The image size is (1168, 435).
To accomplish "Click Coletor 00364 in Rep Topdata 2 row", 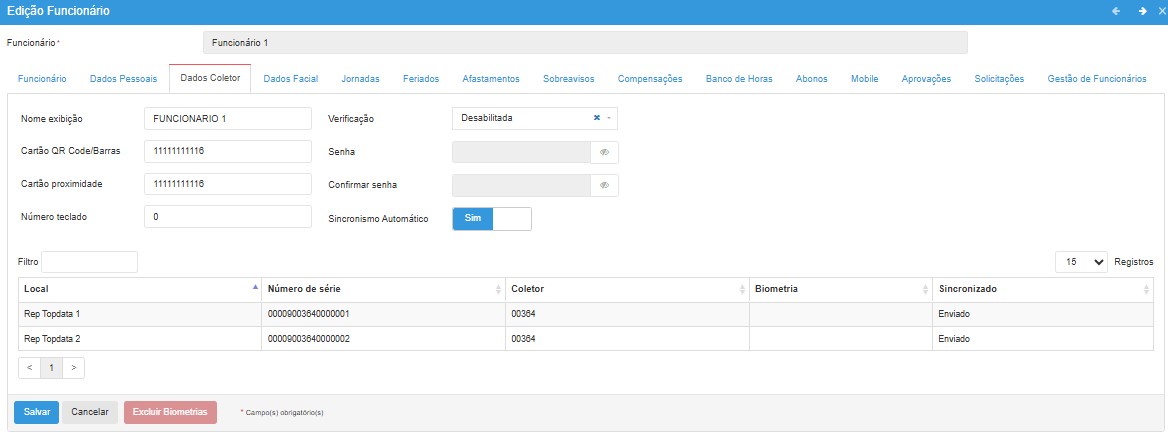I will click(x=524, y=338).
